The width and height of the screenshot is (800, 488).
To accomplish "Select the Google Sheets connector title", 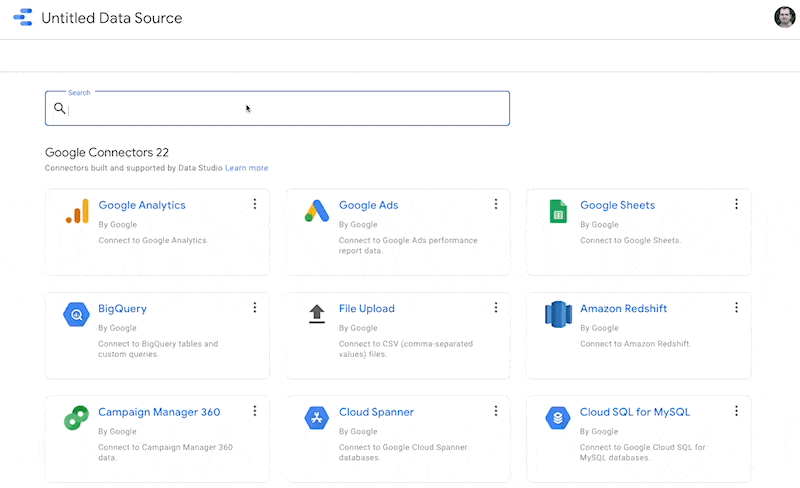I will click(x=617, y=205).
